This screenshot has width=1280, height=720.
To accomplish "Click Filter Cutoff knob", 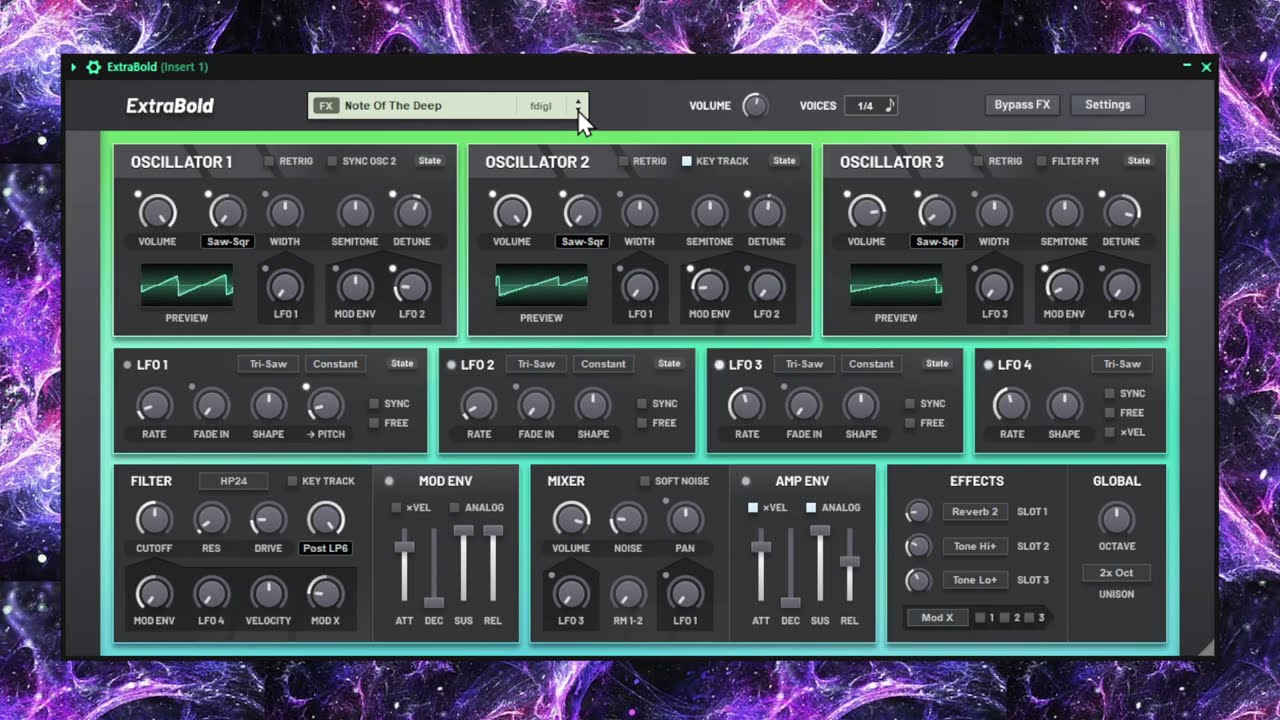I will pos(154,519).
